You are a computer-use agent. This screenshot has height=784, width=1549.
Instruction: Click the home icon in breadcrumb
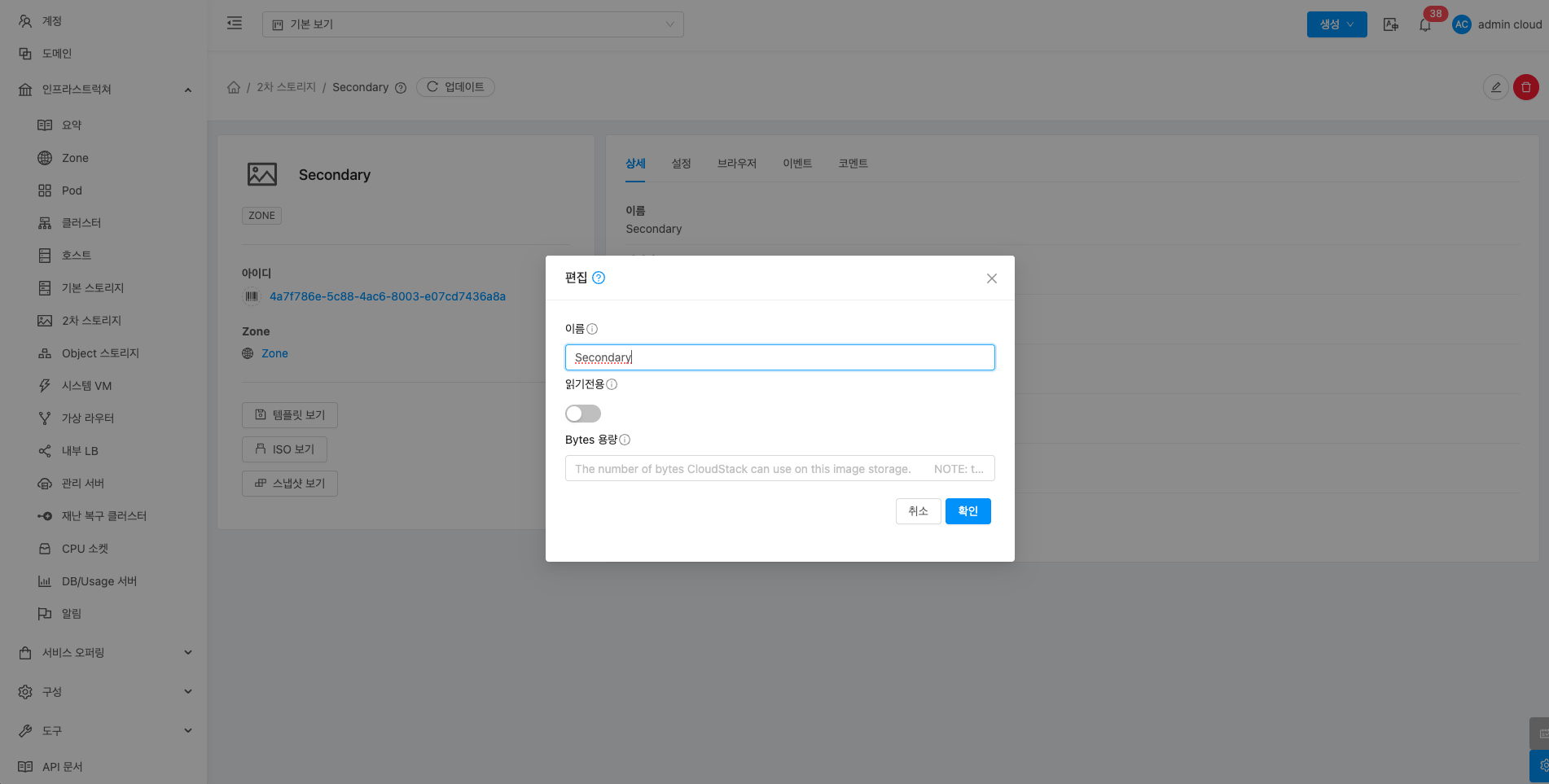tap(234, 87)
